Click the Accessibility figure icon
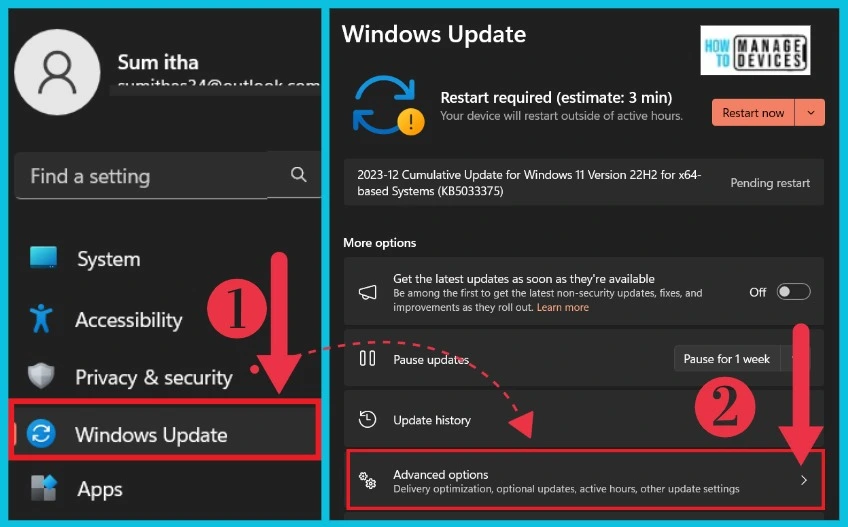Viewport: 848px width, 527px height. coord(42,318)
